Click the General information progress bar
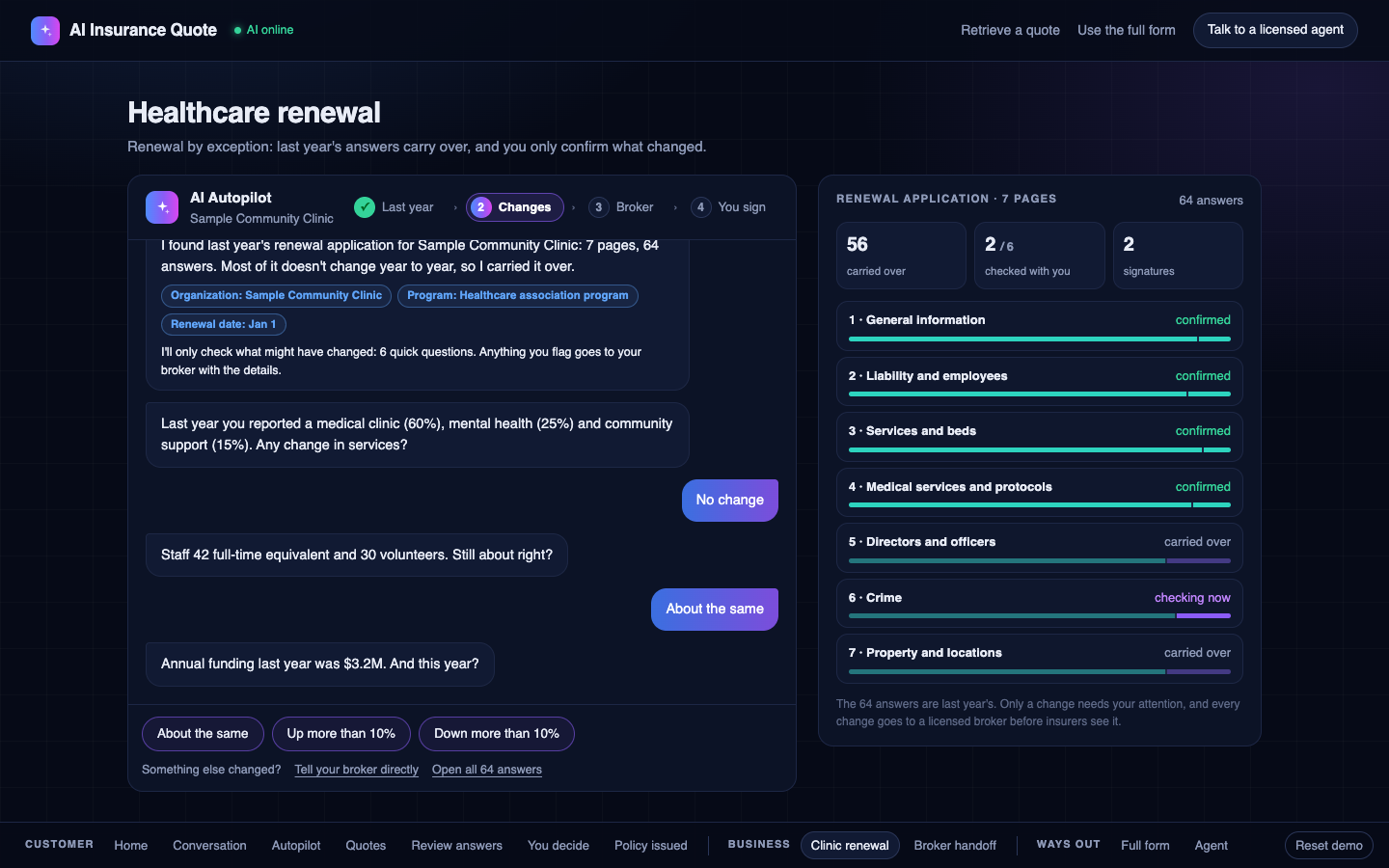The width and height of the screenshot is (1389, 868). pos(1040,339)
